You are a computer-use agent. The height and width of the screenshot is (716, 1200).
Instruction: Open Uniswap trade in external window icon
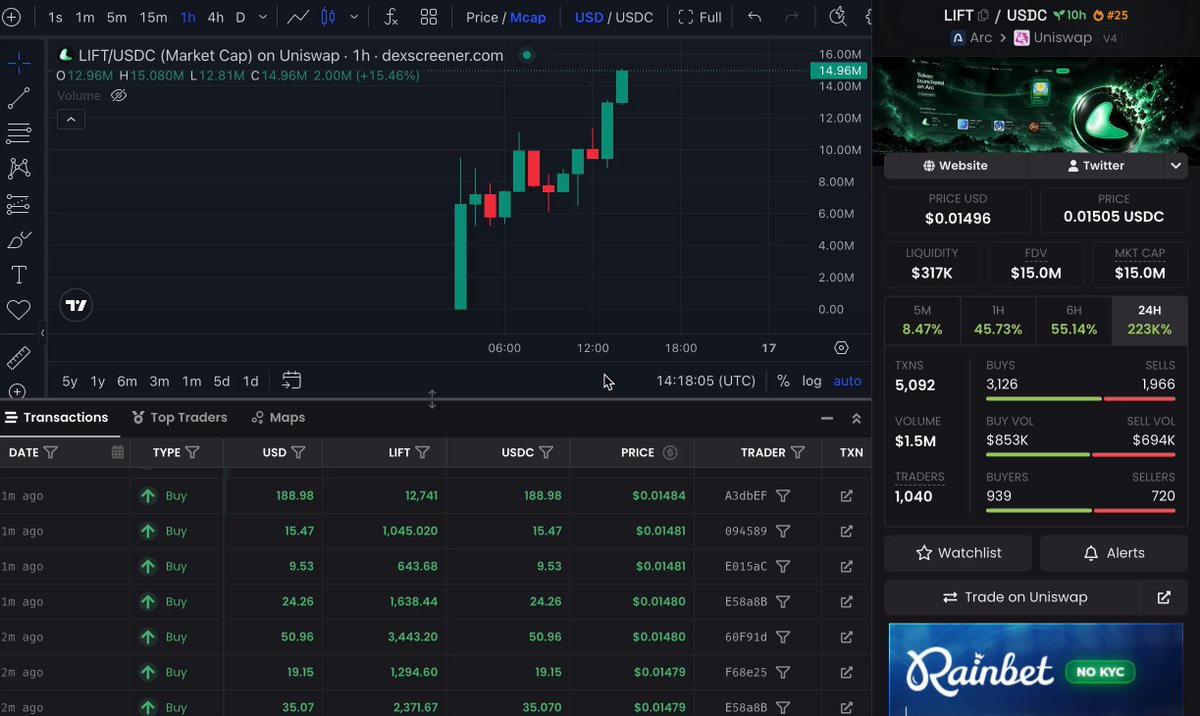(1164, 597)
